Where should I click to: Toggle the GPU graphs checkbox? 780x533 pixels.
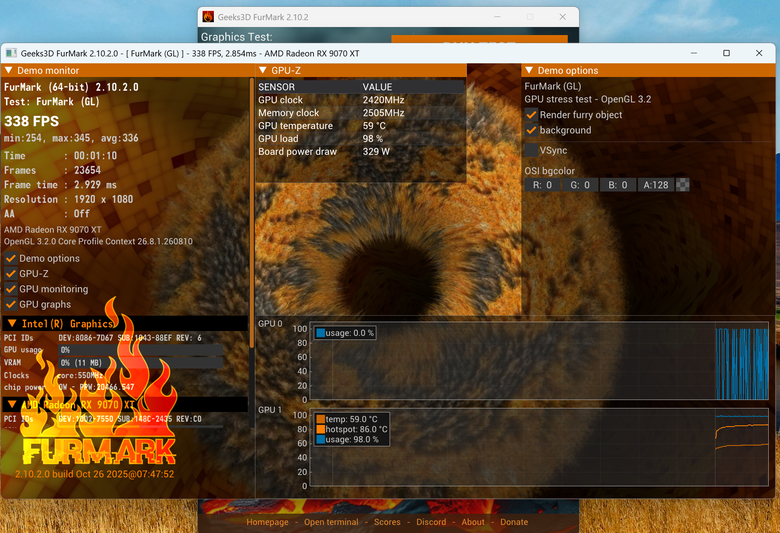pos(10,305)
